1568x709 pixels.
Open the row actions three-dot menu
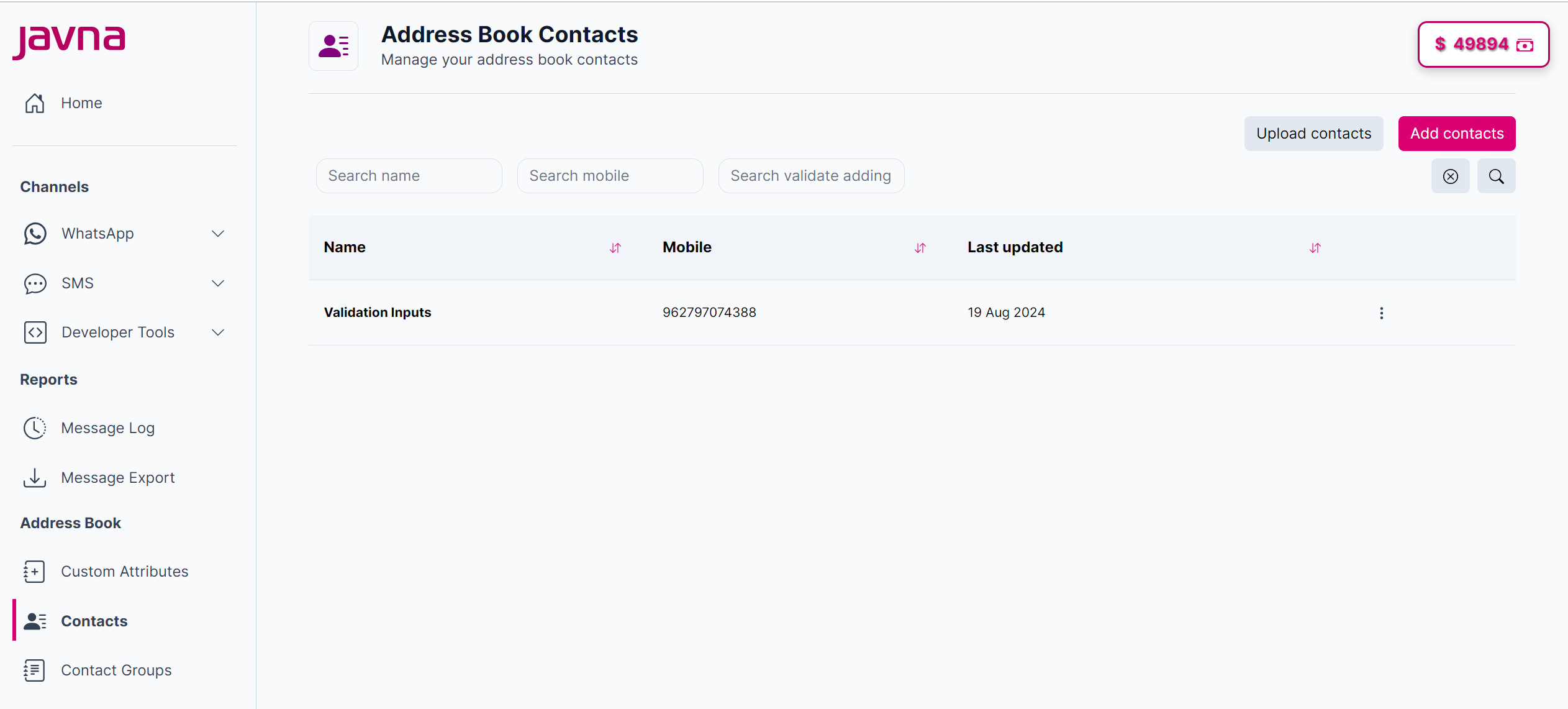click(x=1382, y=313)
